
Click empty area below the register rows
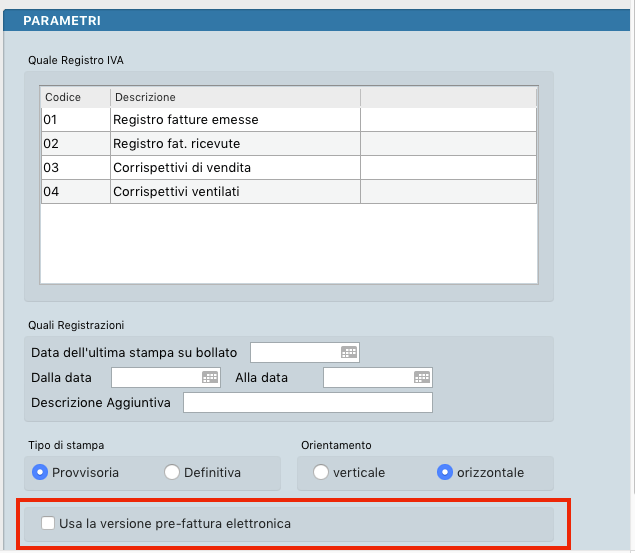(x=288, y=245)
